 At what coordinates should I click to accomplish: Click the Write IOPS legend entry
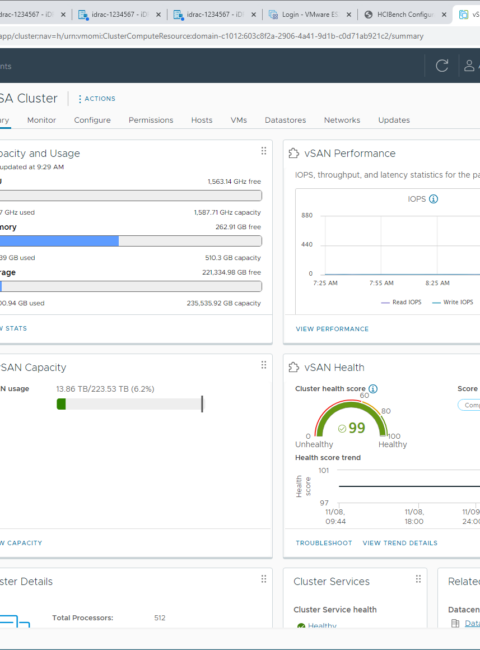pyautogui.click(x=452, y=302)
